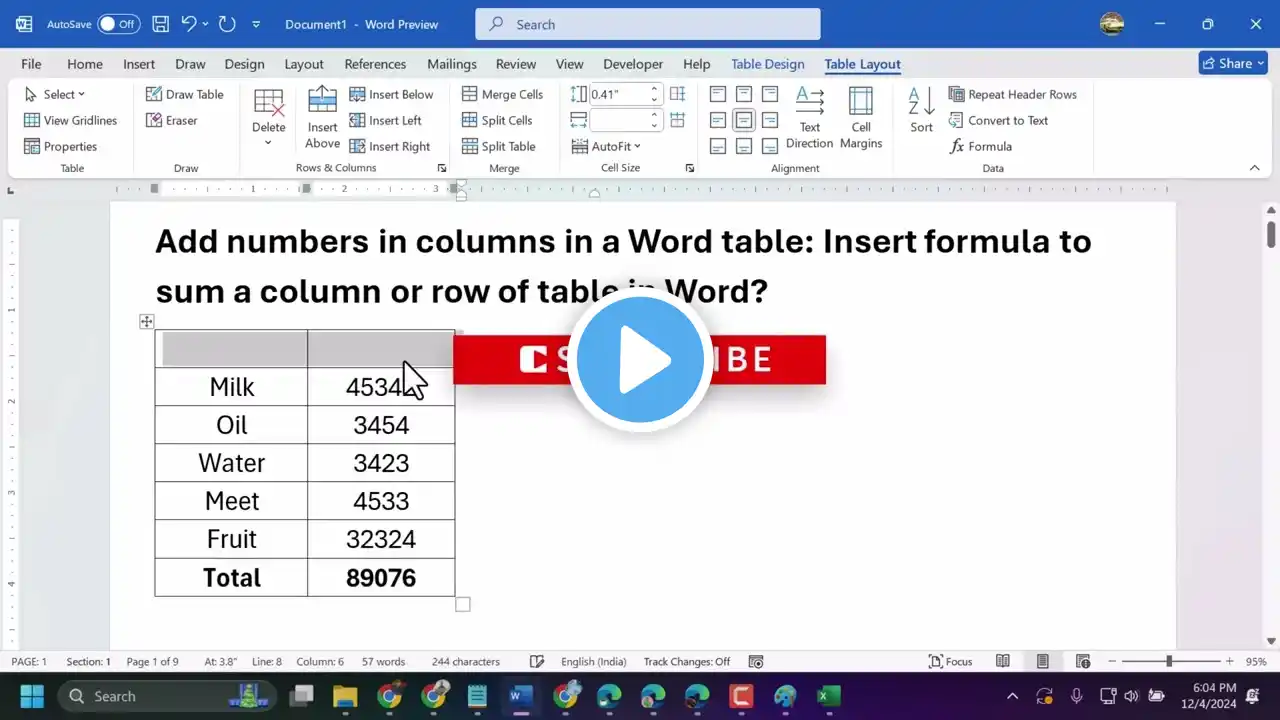
Task: Open the File tab
Action: [x=31, y=64]
